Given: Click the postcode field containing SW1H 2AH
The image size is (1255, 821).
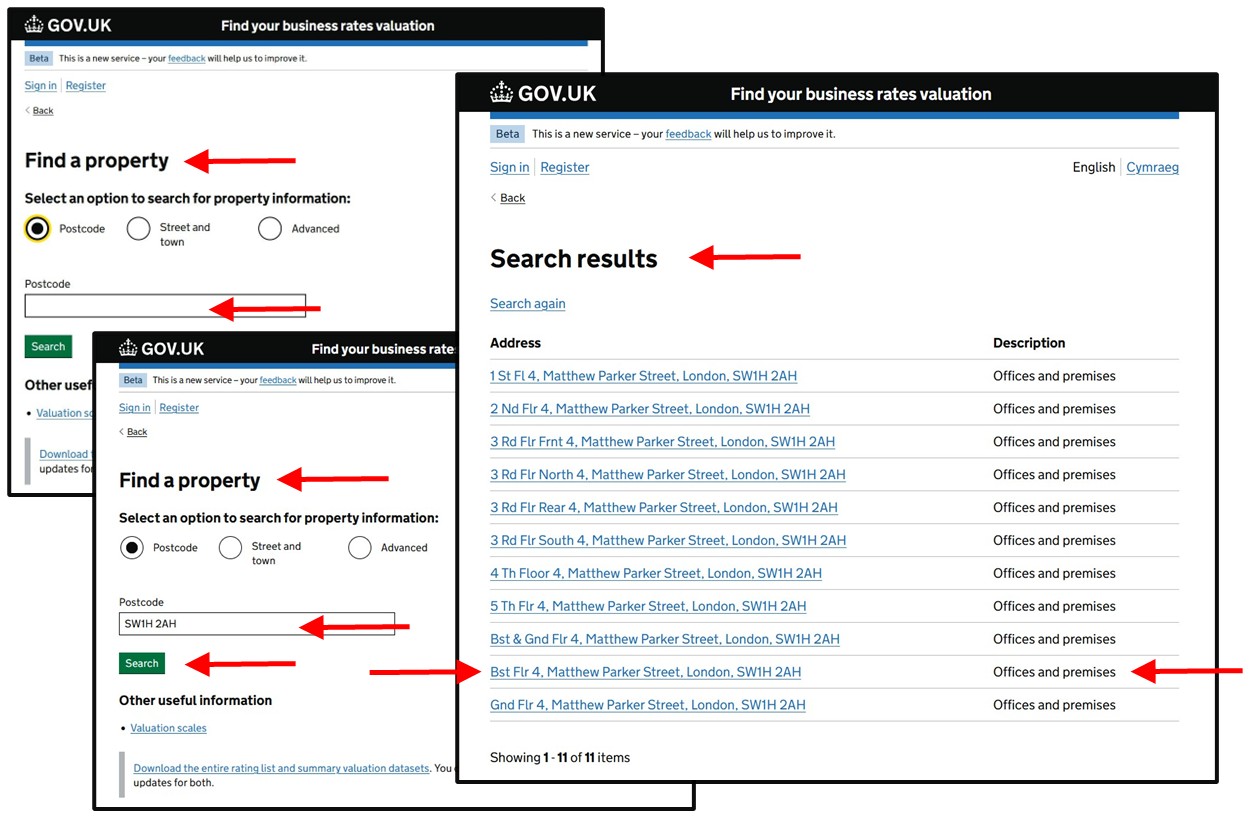Looking at the screenshot, I should coord(256,624).
